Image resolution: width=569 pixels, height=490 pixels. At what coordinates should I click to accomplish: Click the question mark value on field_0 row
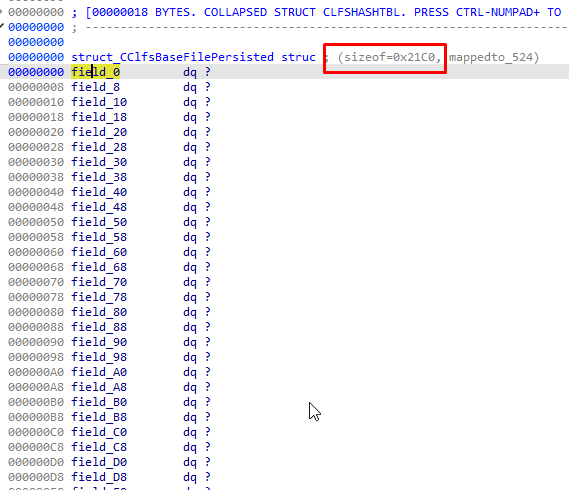208,72
